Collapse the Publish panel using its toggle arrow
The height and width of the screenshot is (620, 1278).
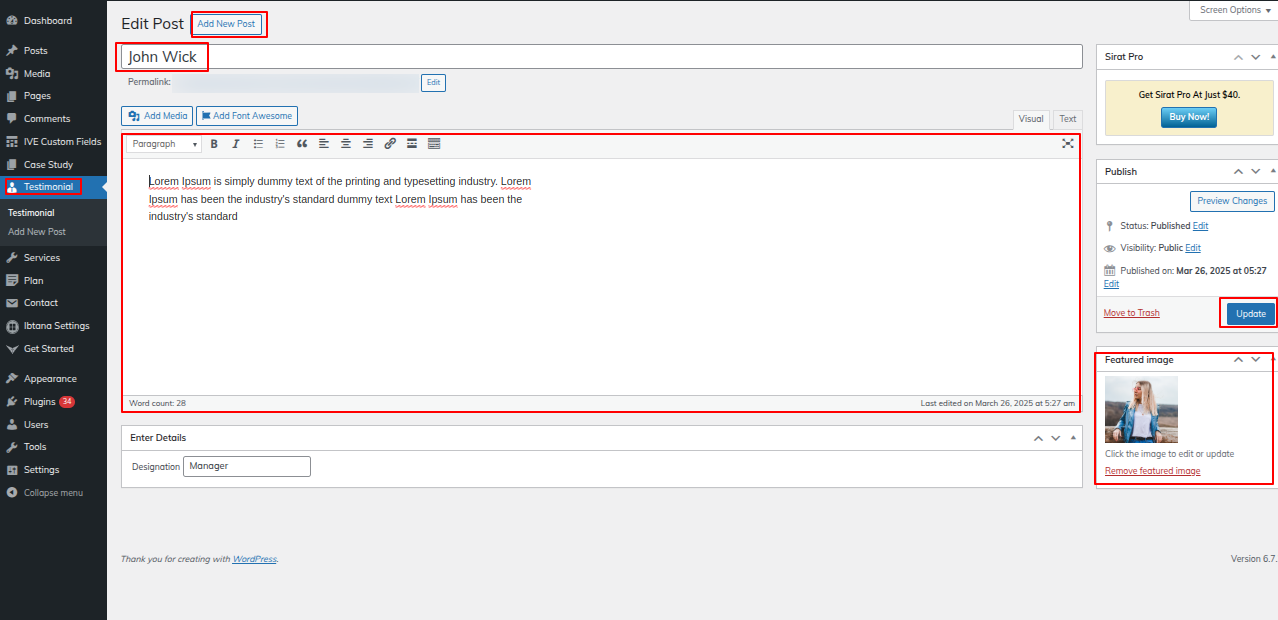pyautogui.click(x=1273, y=172)
